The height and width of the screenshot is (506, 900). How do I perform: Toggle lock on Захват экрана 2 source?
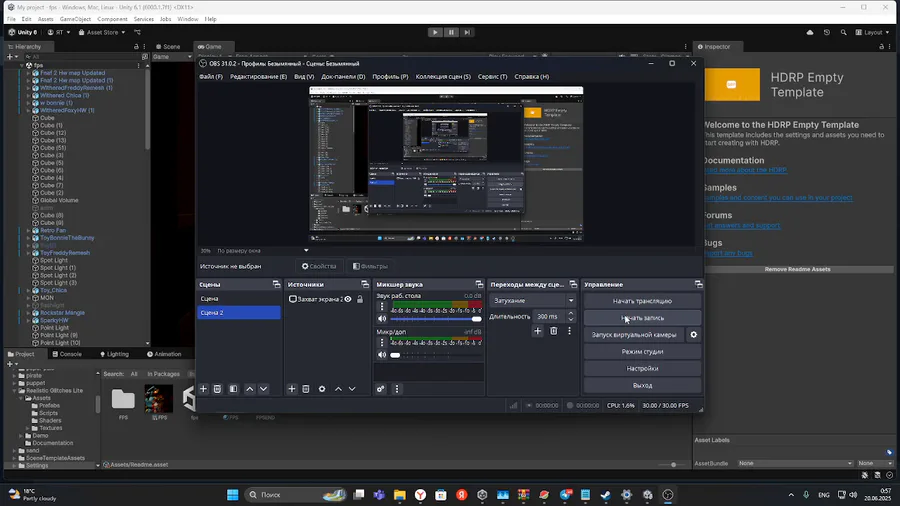point(360,299)
